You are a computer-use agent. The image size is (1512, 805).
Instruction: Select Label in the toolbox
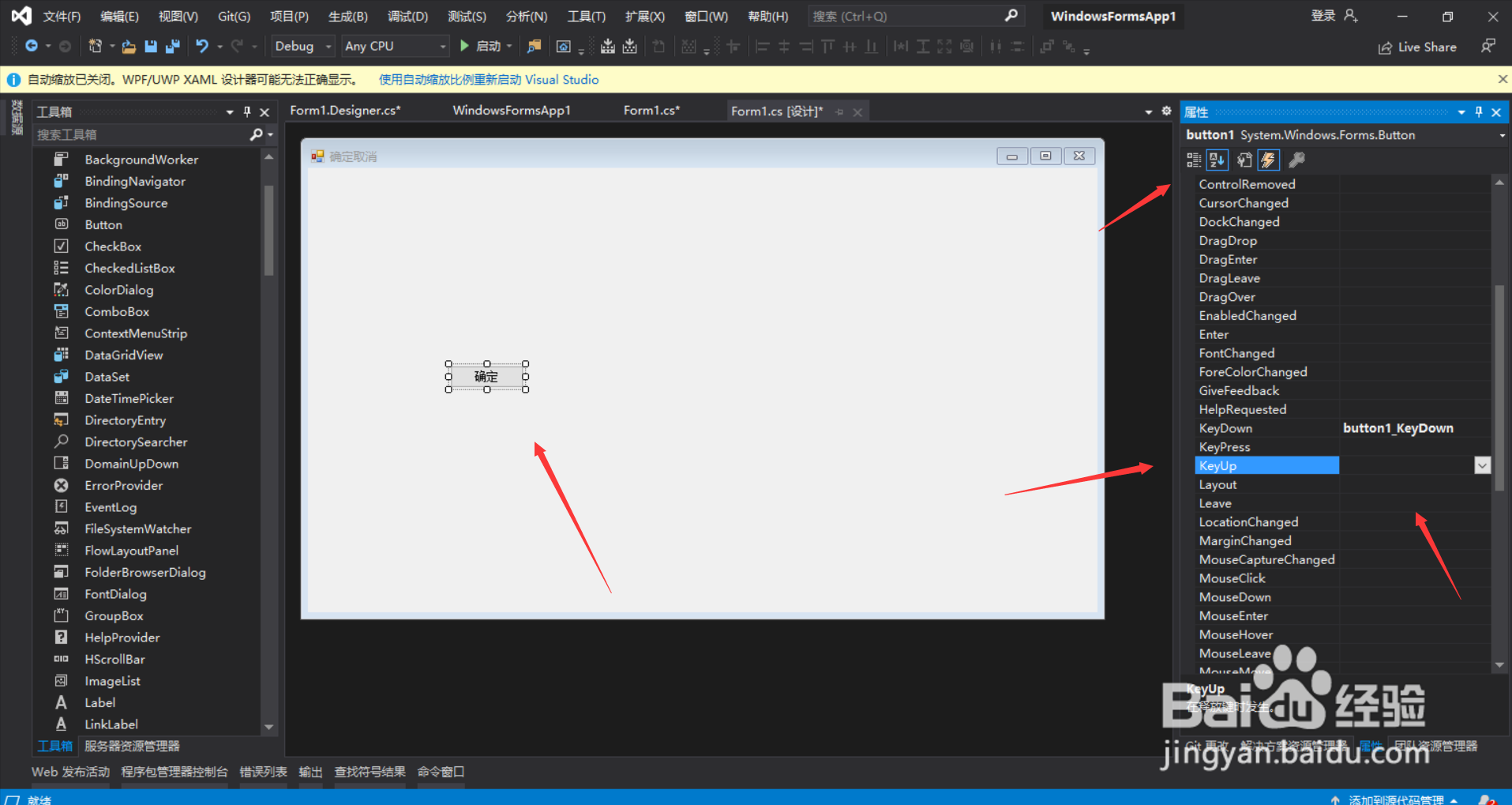click(99, 703)
